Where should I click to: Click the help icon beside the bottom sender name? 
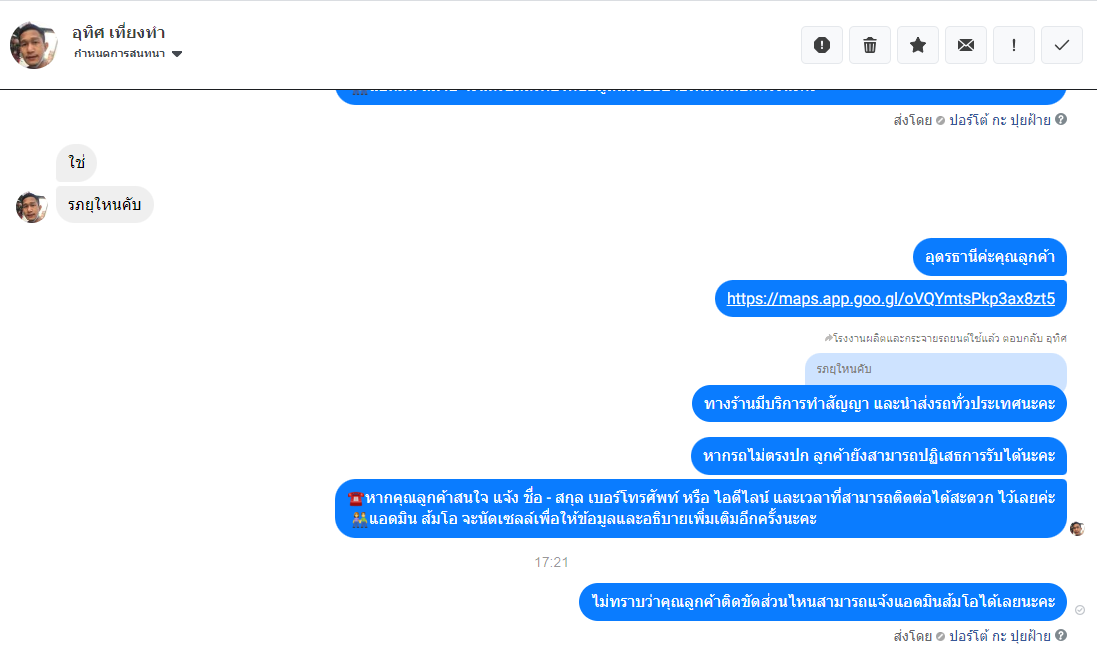click(1061, 635)
